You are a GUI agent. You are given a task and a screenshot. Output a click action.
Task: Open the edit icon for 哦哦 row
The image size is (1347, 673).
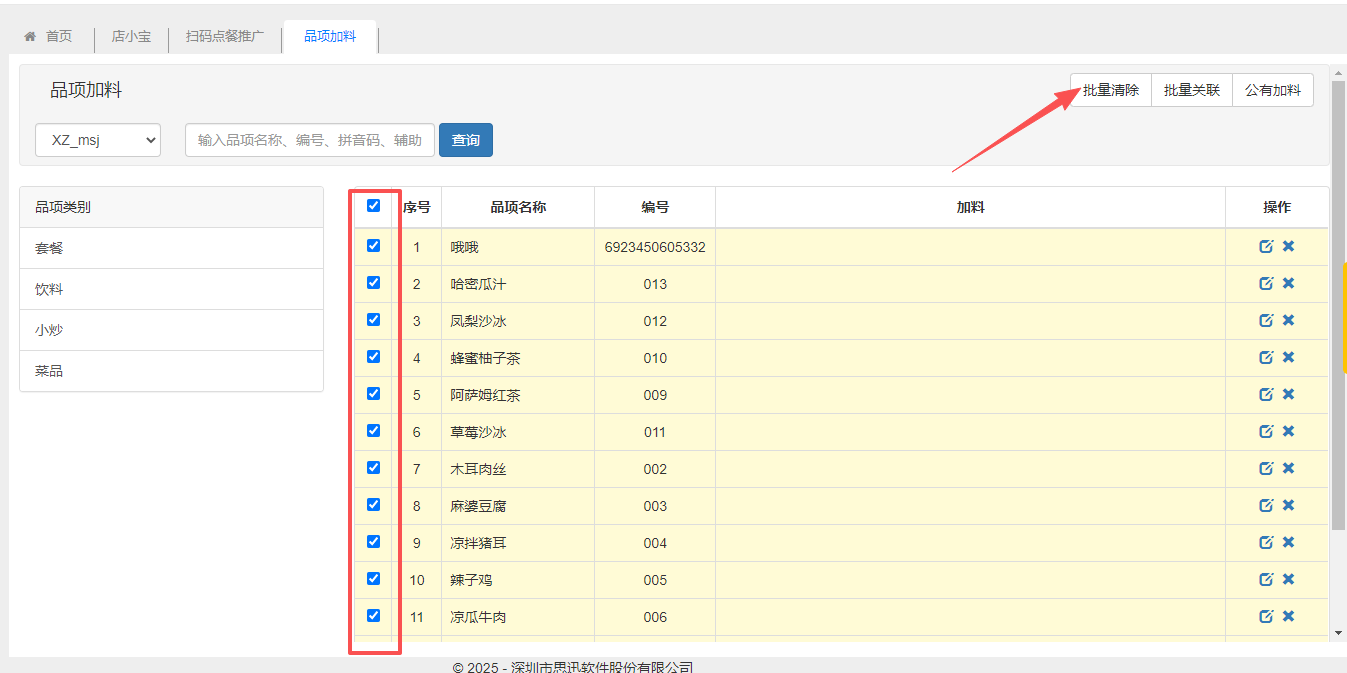point(1265,247)
